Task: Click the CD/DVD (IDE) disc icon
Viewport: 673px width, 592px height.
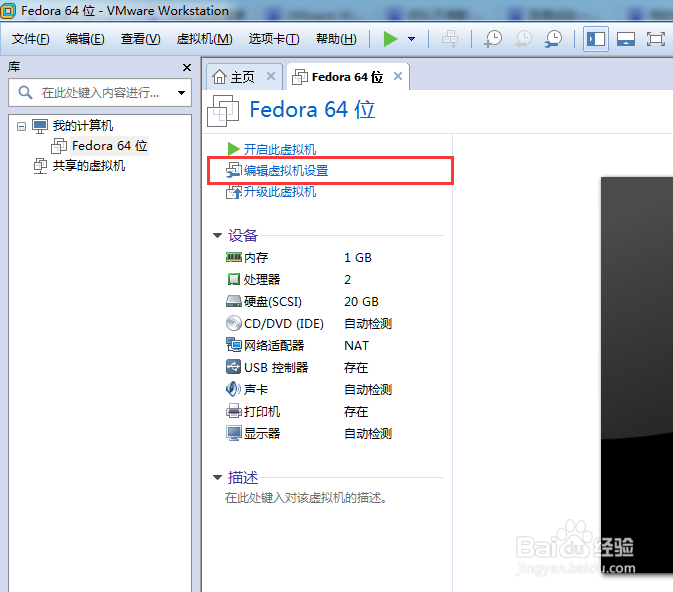Action: pos(234,323)
